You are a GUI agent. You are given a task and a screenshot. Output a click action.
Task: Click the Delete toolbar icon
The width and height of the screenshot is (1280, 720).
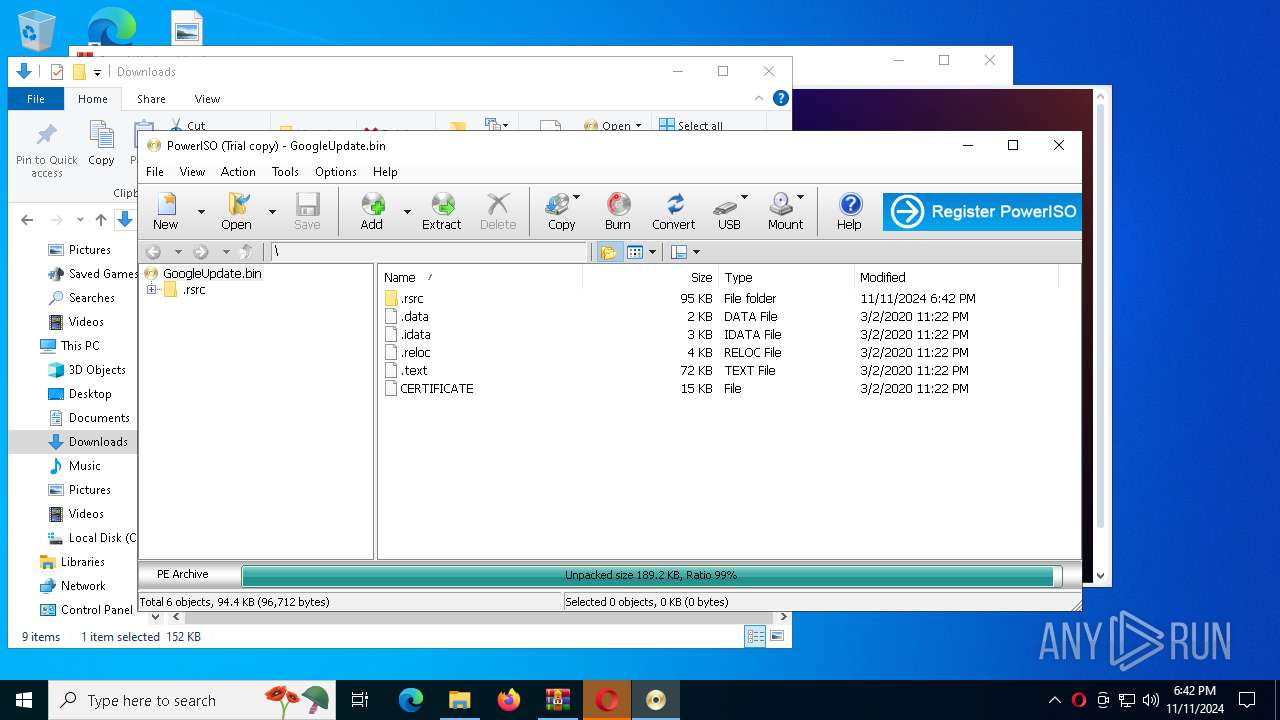497,212
